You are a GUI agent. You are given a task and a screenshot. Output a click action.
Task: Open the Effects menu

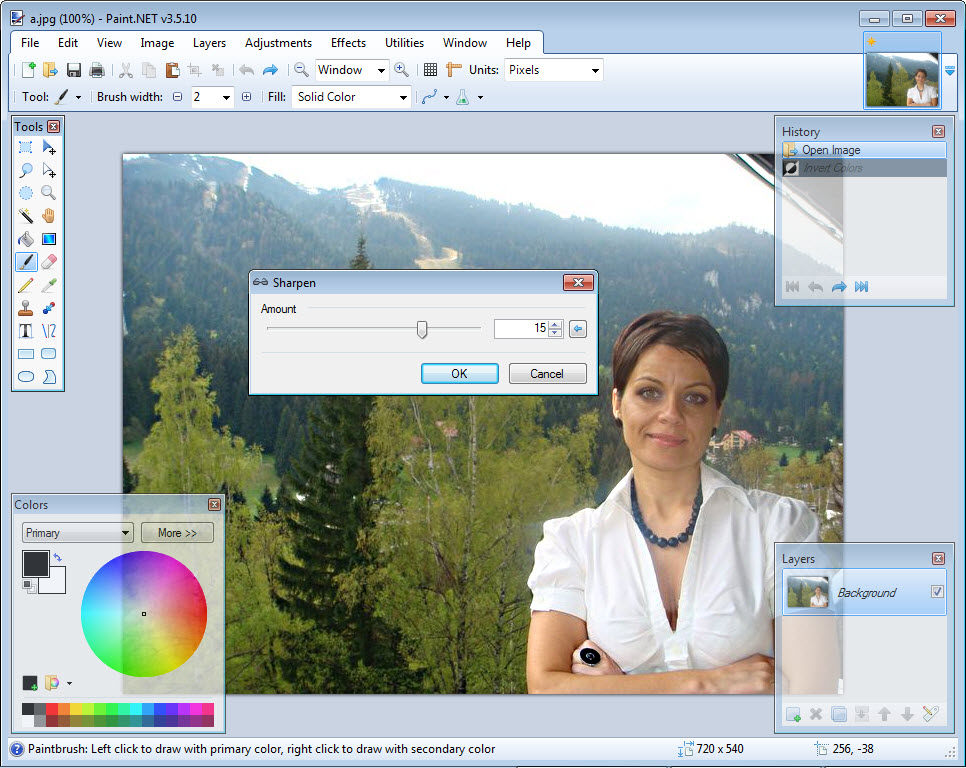(349, 43)
